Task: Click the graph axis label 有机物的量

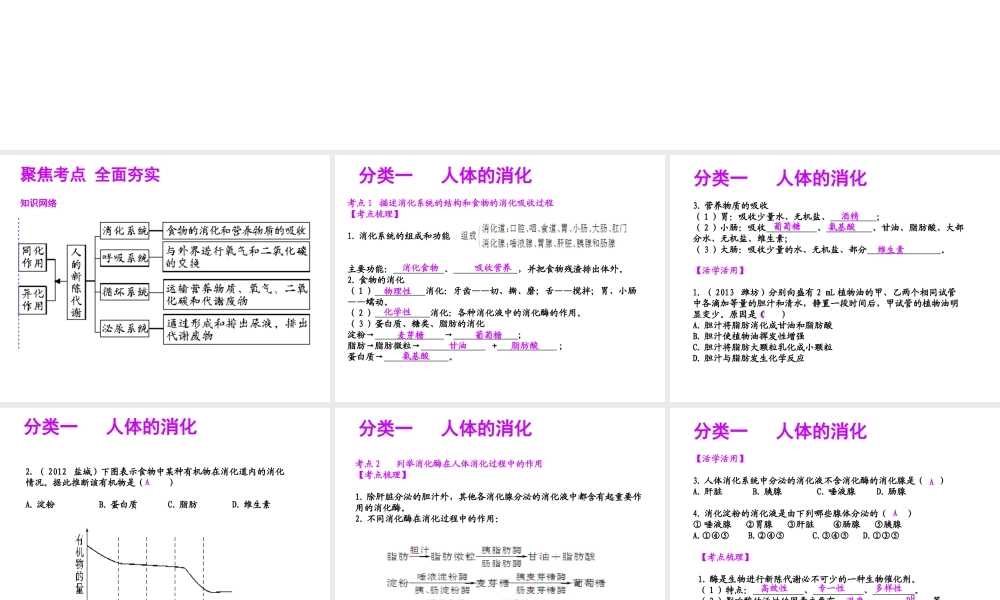Action: tap(79, 565)
